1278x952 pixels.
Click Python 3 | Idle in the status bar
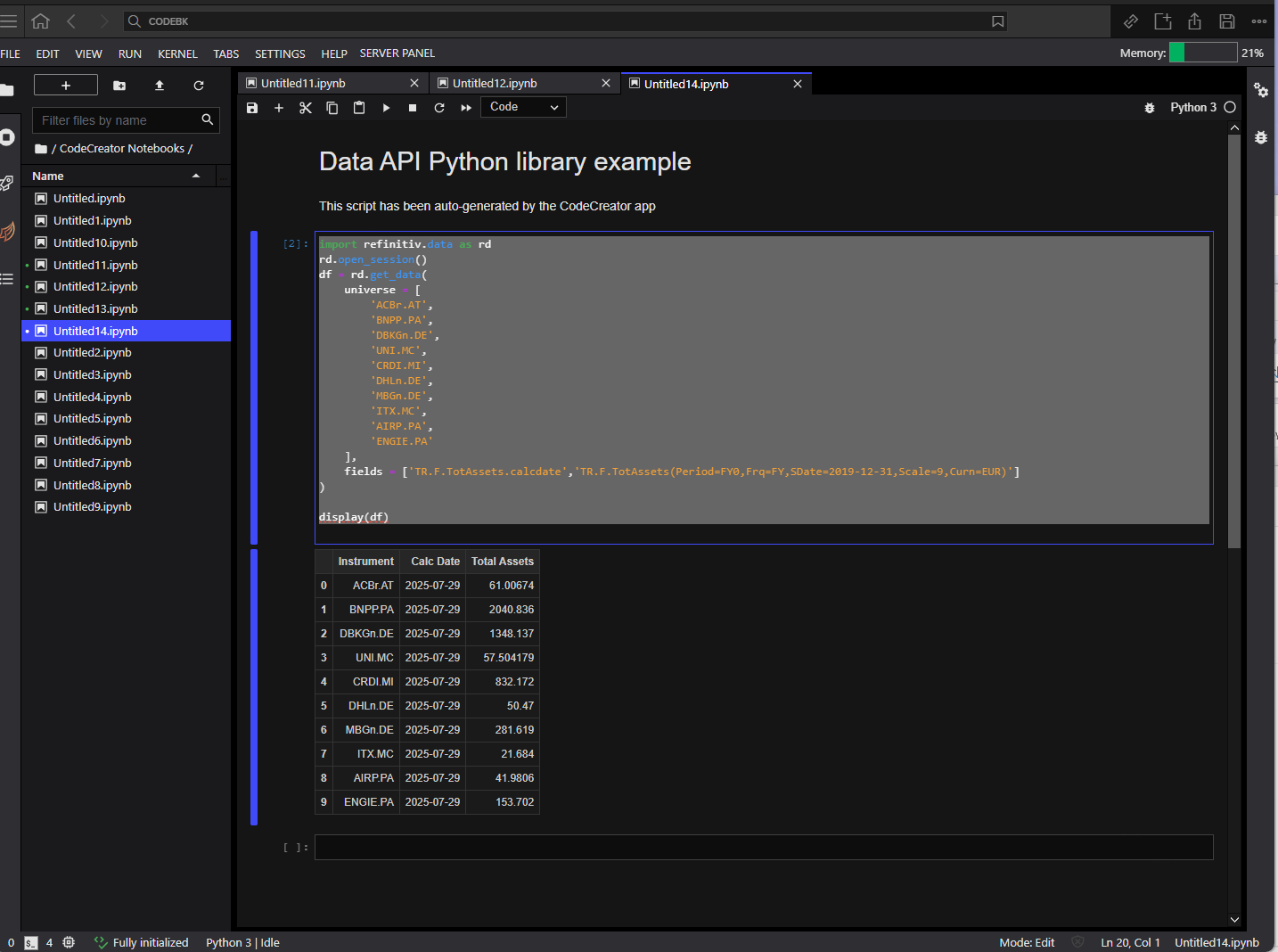[242, 943]
